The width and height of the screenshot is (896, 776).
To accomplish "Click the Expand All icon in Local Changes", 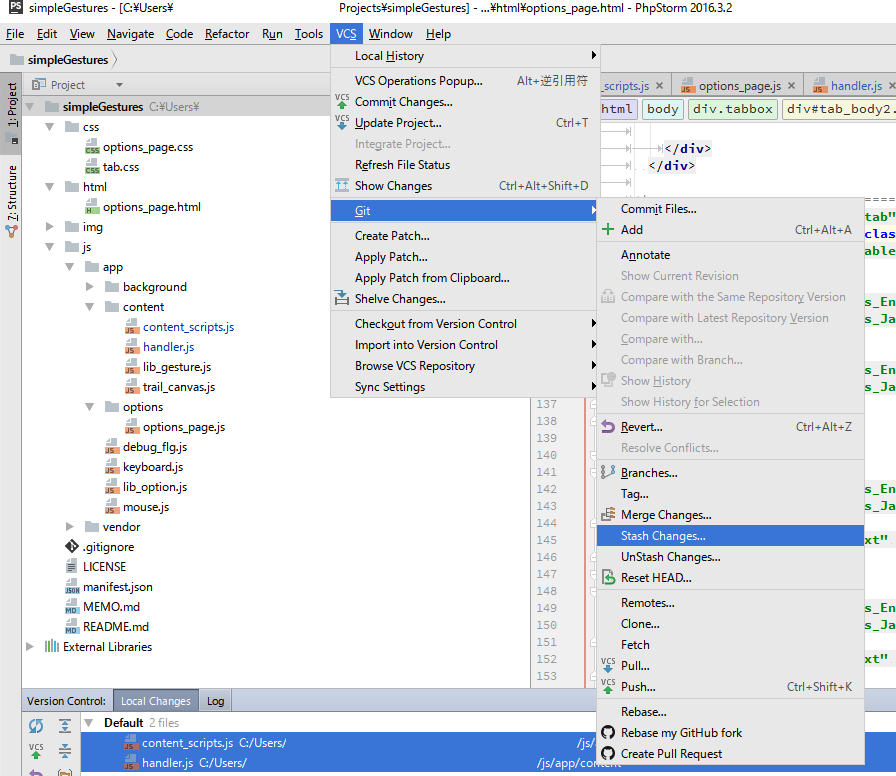I will click(64, 726).
